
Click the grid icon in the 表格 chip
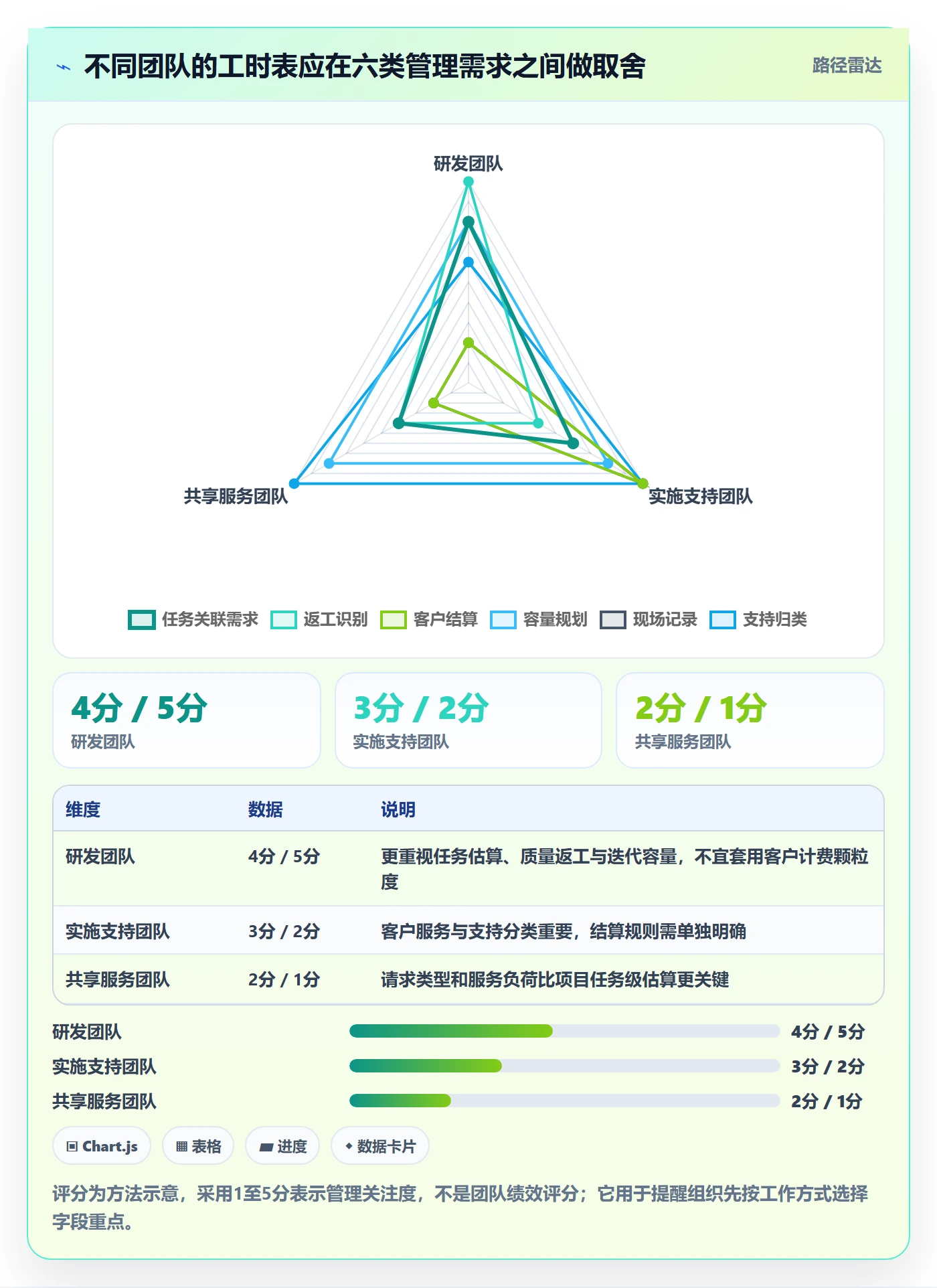[181, 1147]
